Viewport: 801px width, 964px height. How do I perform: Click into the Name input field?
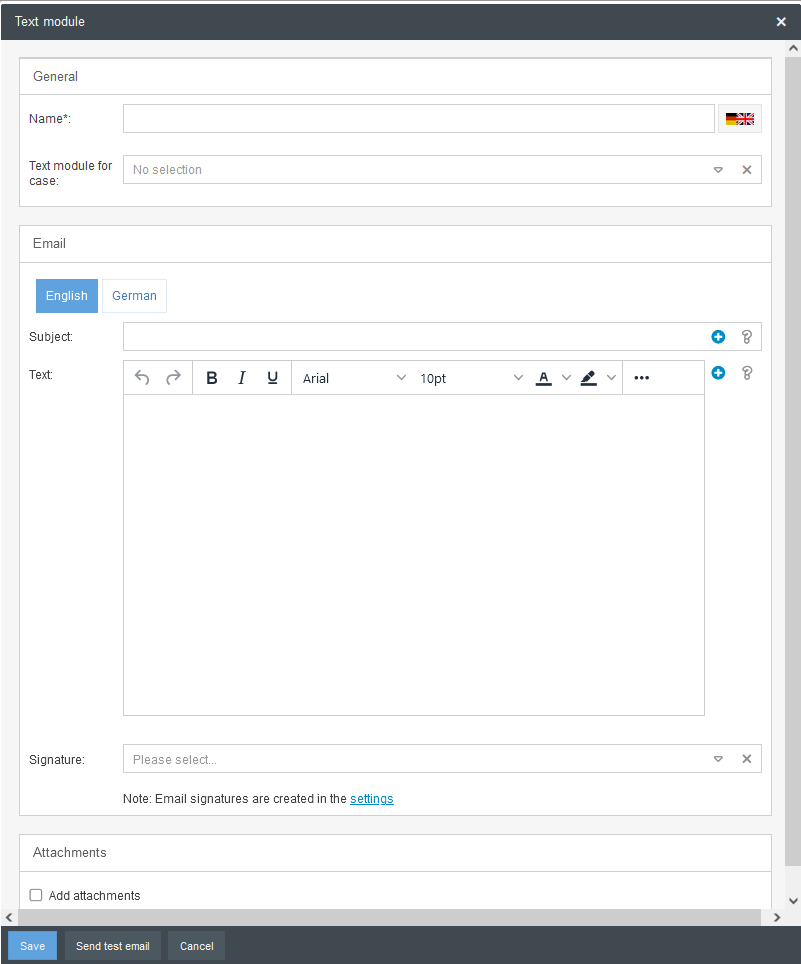pos(418,119)
